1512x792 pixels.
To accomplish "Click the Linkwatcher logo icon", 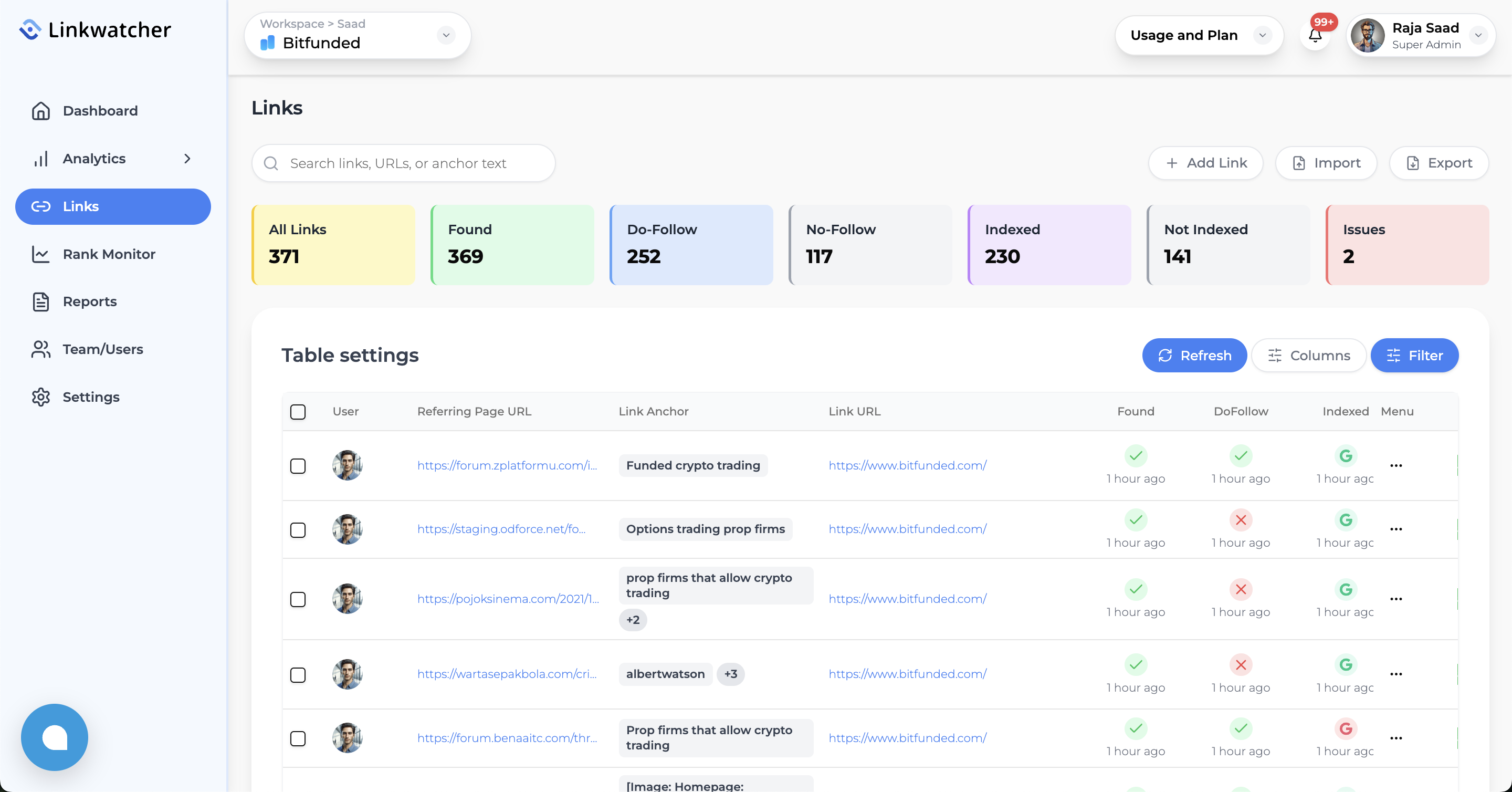I will click(30, 29).
